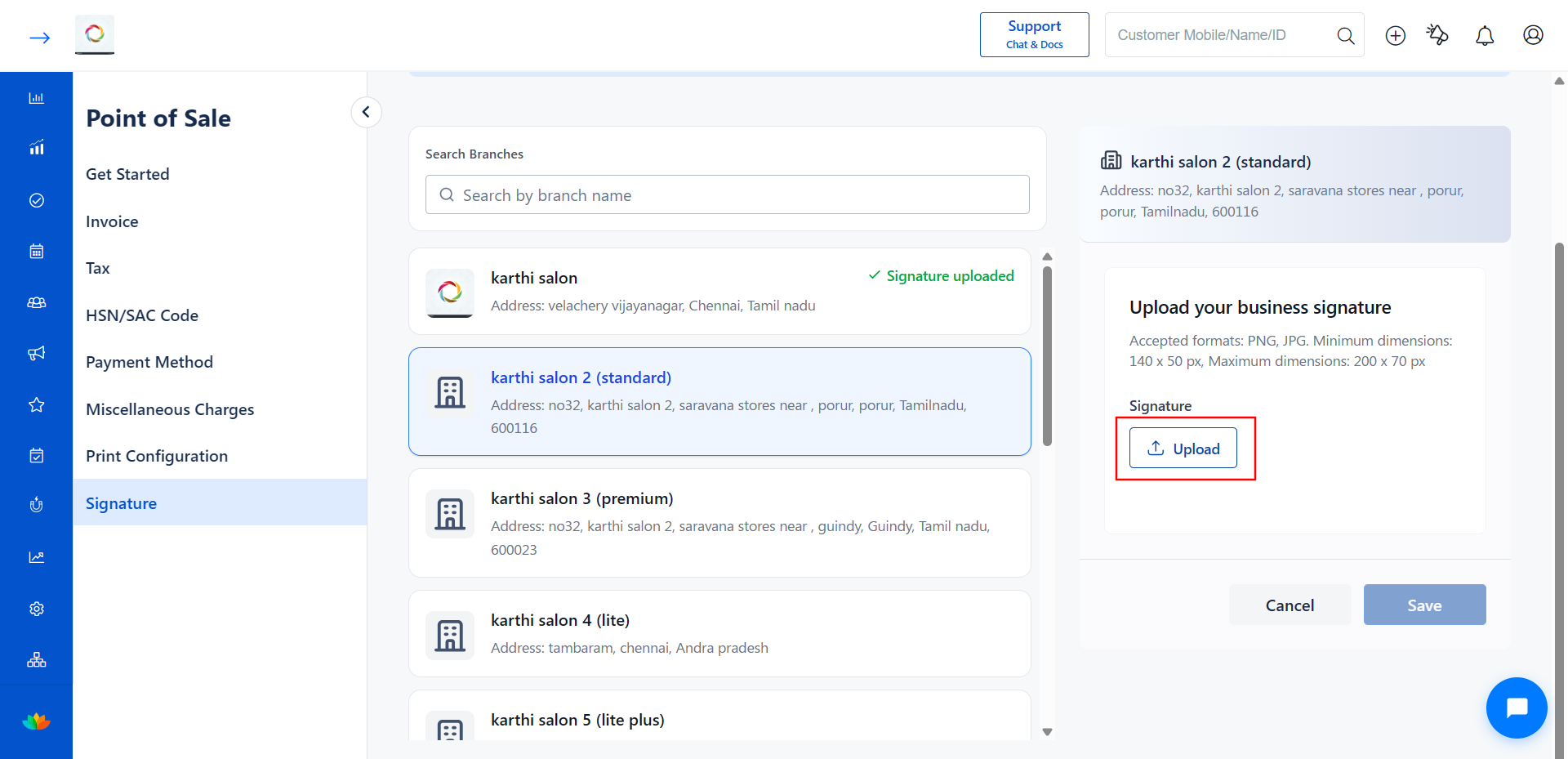Image resolution: width=1568 pixels, height=759 pixels.
Task: Select karthi salon 3 (premium) branch
Action: [x=719, y=523]
